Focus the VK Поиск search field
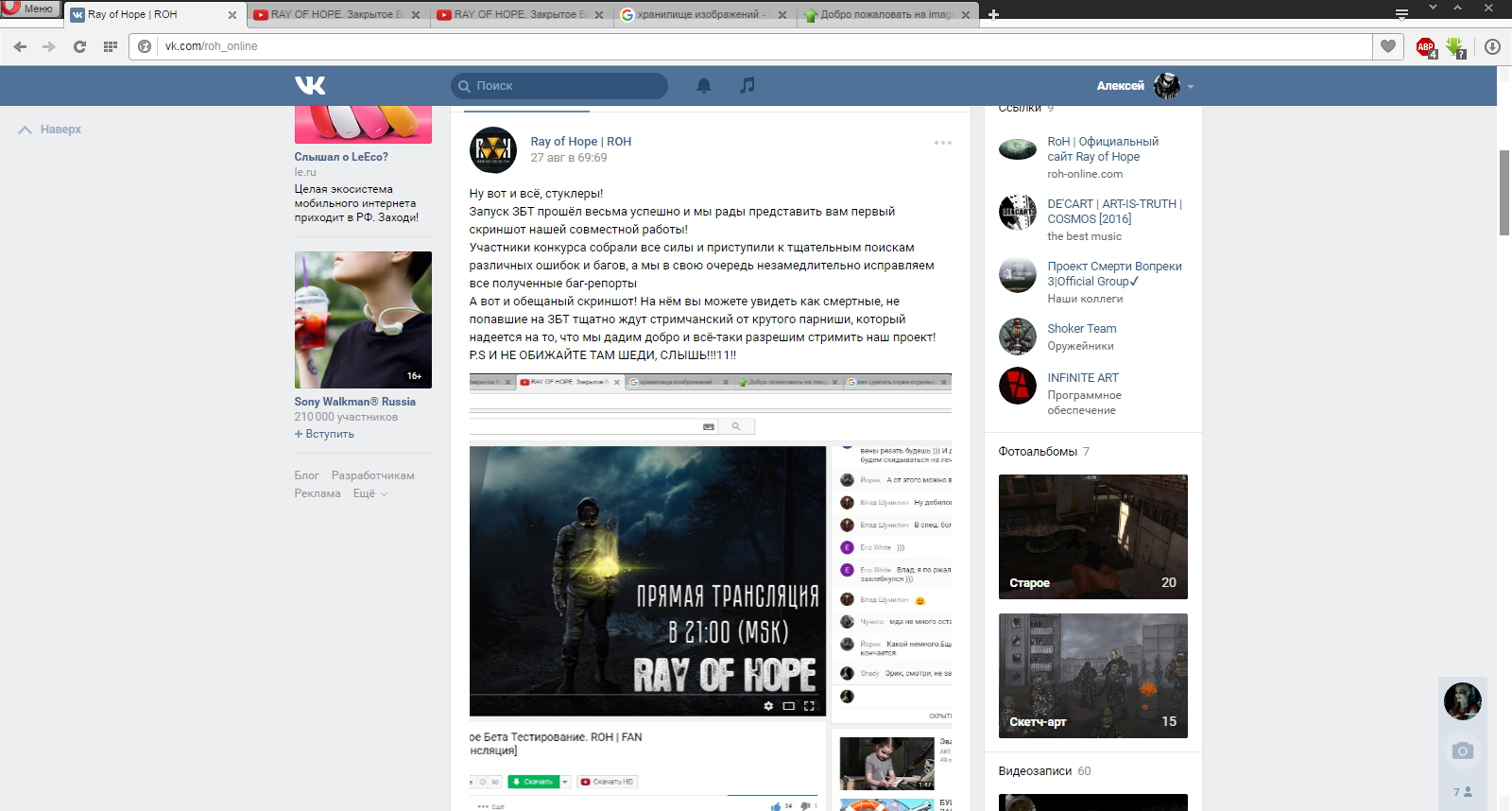 tap(559, 86)
